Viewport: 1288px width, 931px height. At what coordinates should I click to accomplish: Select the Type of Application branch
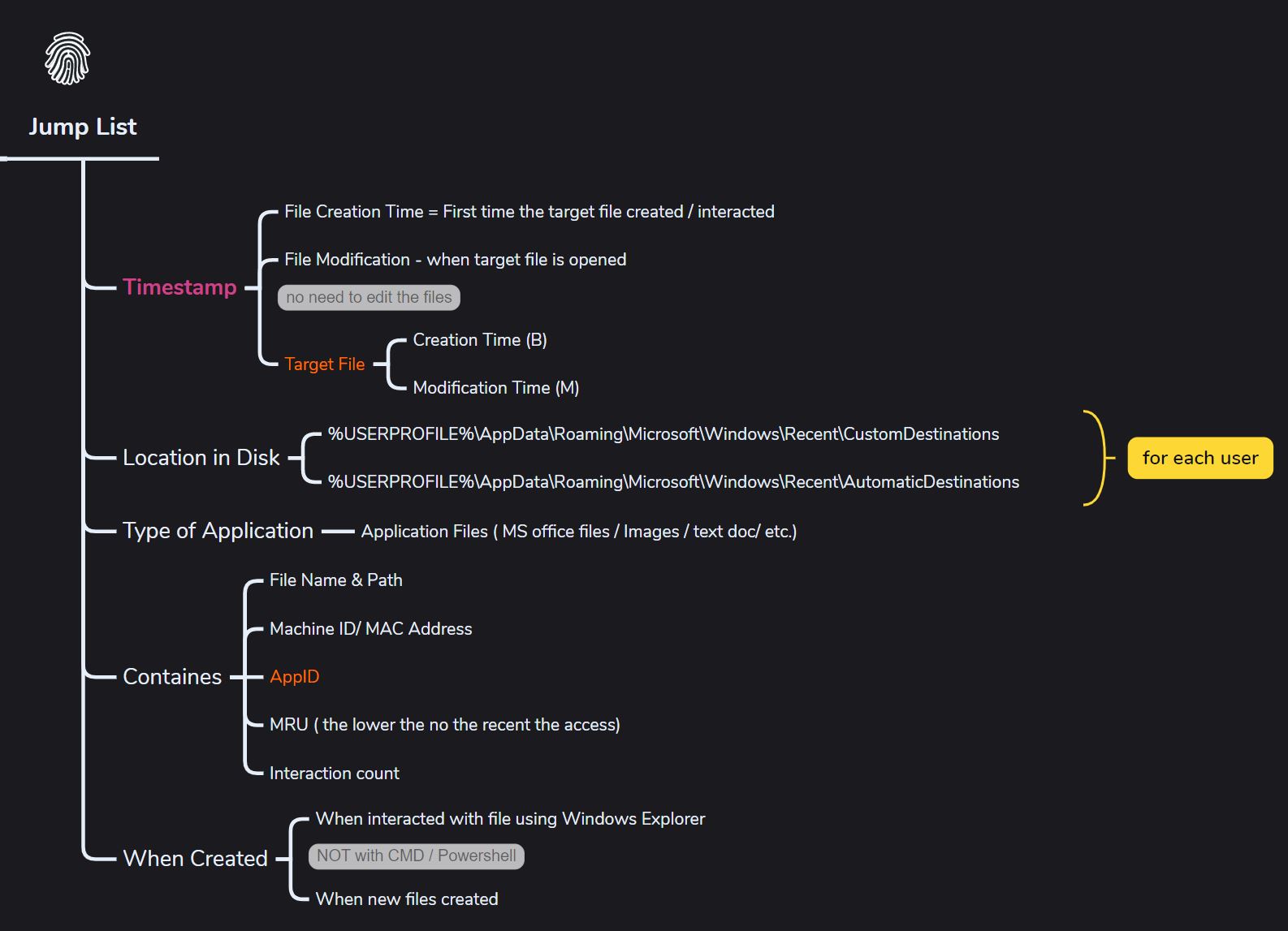[218, 531]
